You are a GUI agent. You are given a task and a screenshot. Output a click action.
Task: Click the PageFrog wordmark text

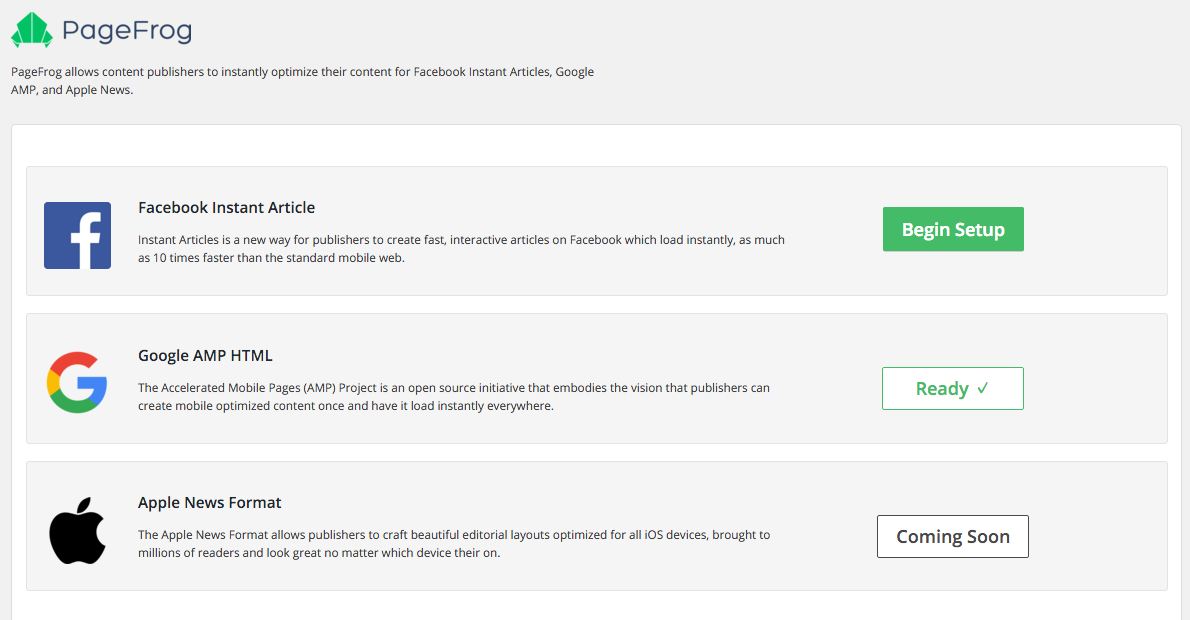coord(127,31)
